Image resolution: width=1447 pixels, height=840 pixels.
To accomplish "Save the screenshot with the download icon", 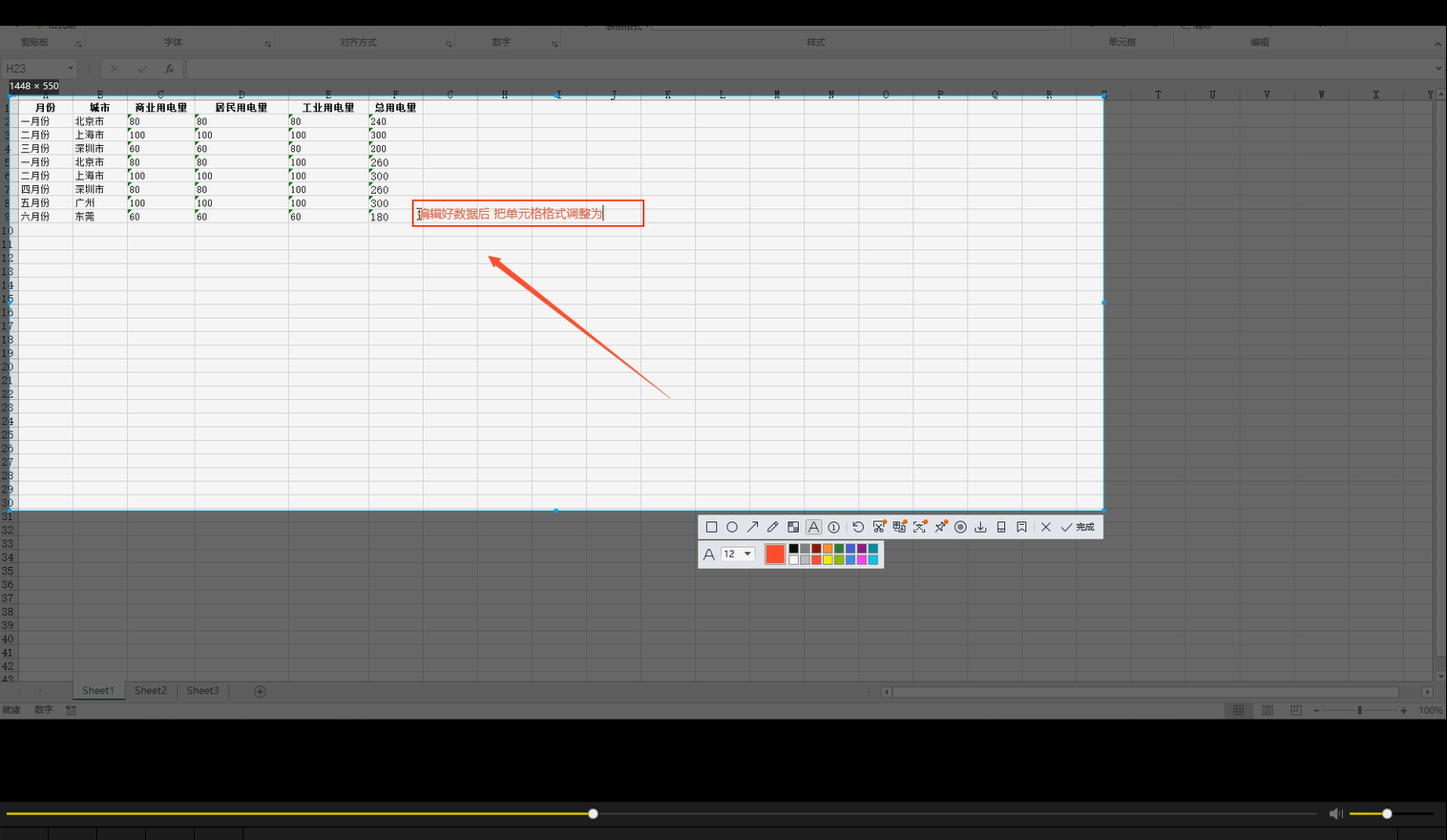I will coord(980,527).
